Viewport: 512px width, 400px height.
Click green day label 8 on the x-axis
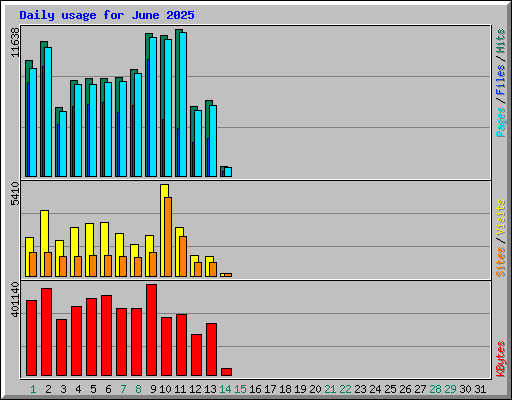[x=138, y=389]
